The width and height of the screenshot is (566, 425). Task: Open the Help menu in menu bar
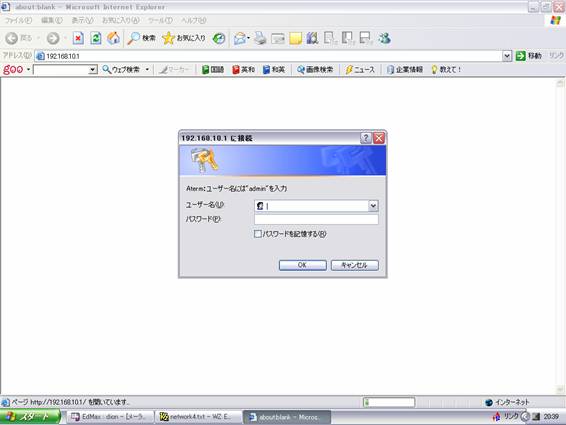click(x=193, y=20)
